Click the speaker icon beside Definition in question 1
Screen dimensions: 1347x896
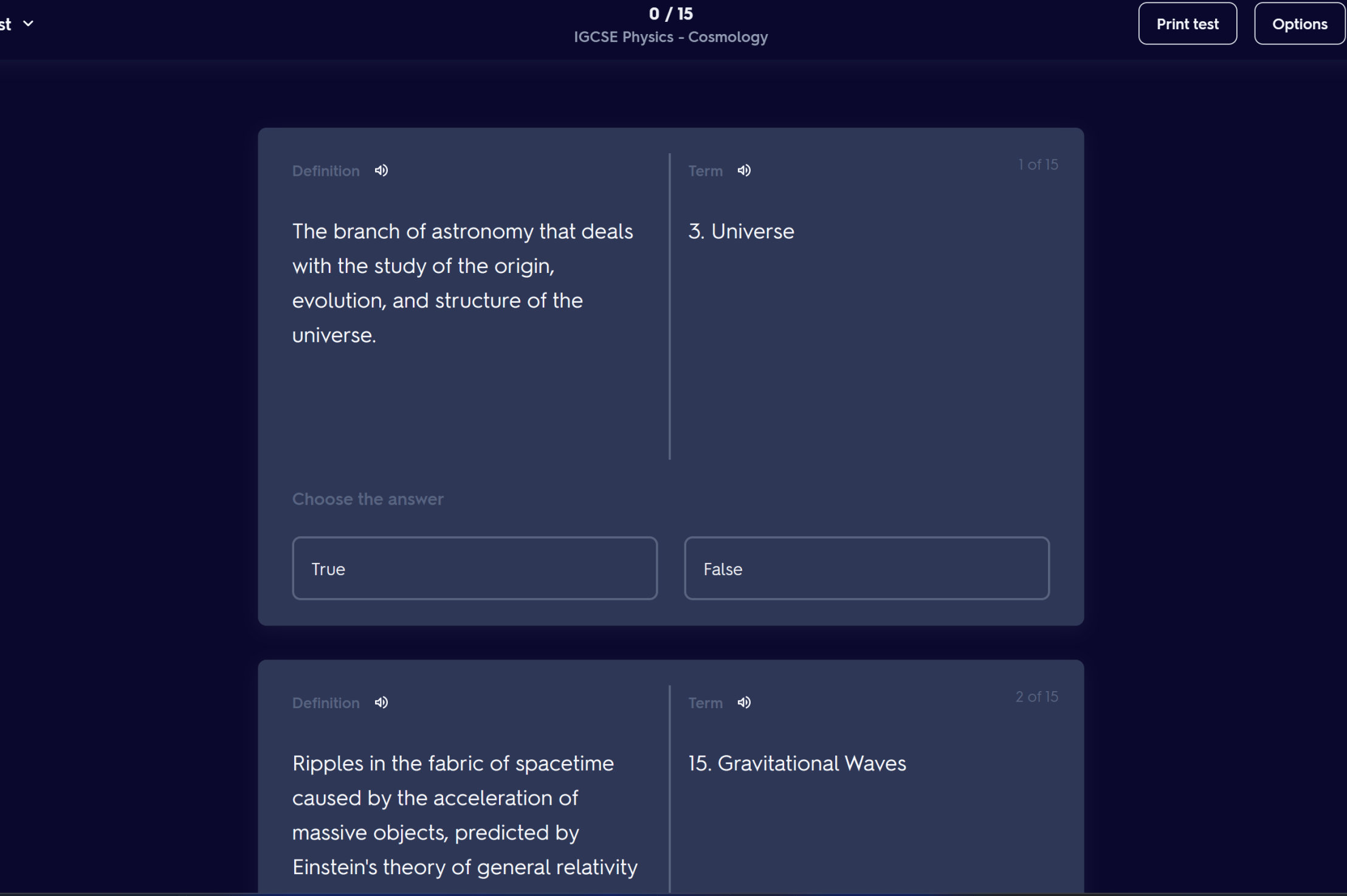(x=381, y=170)
